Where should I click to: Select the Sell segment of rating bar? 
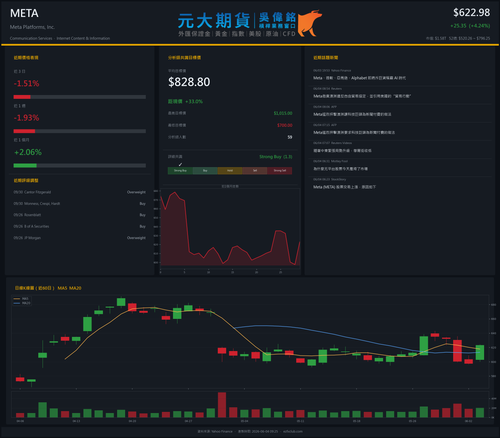pyautogui.click(x=255, y=171)
